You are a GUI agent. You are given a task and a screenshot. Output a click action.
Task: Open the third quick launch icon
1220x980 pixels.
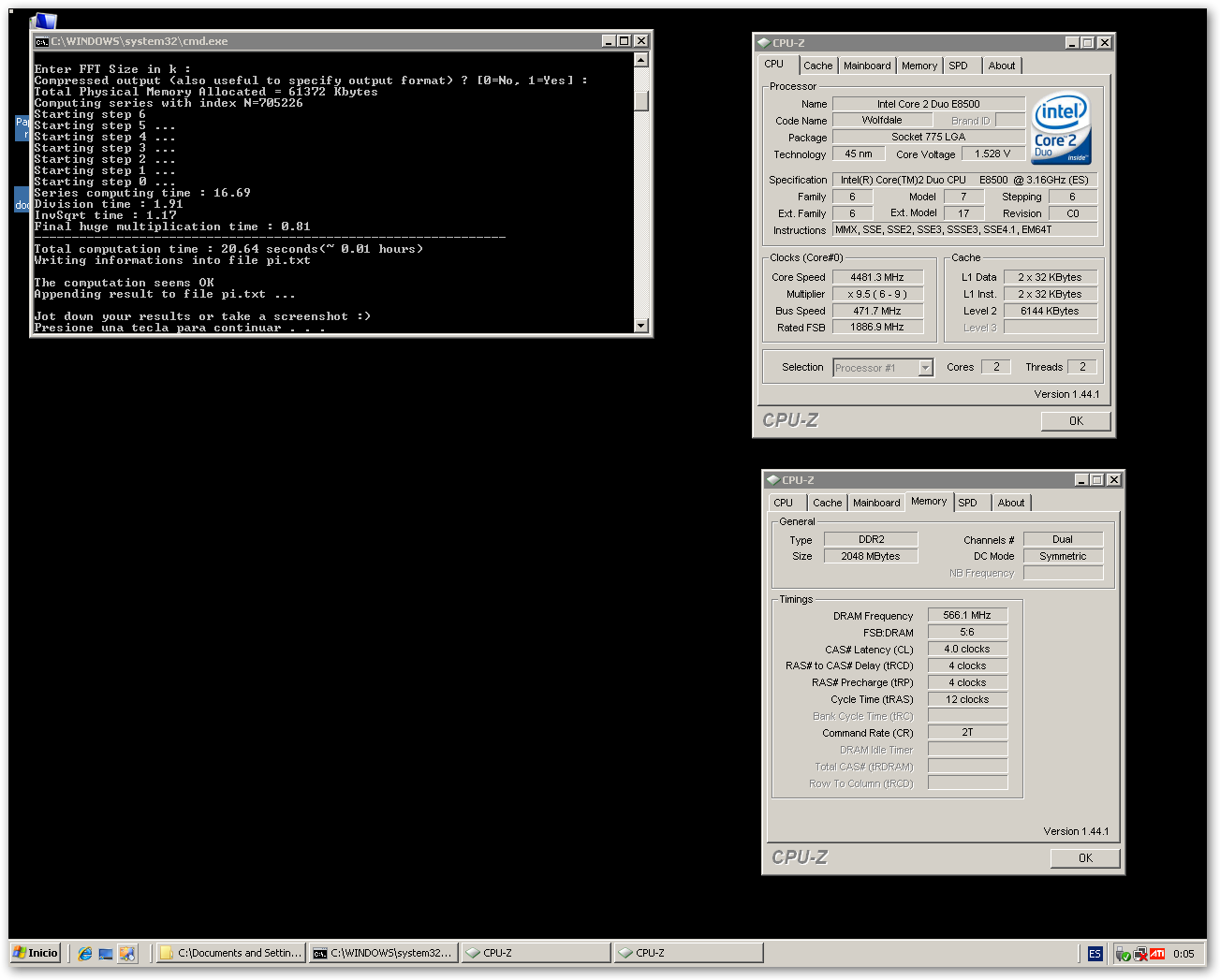[127, 954]
